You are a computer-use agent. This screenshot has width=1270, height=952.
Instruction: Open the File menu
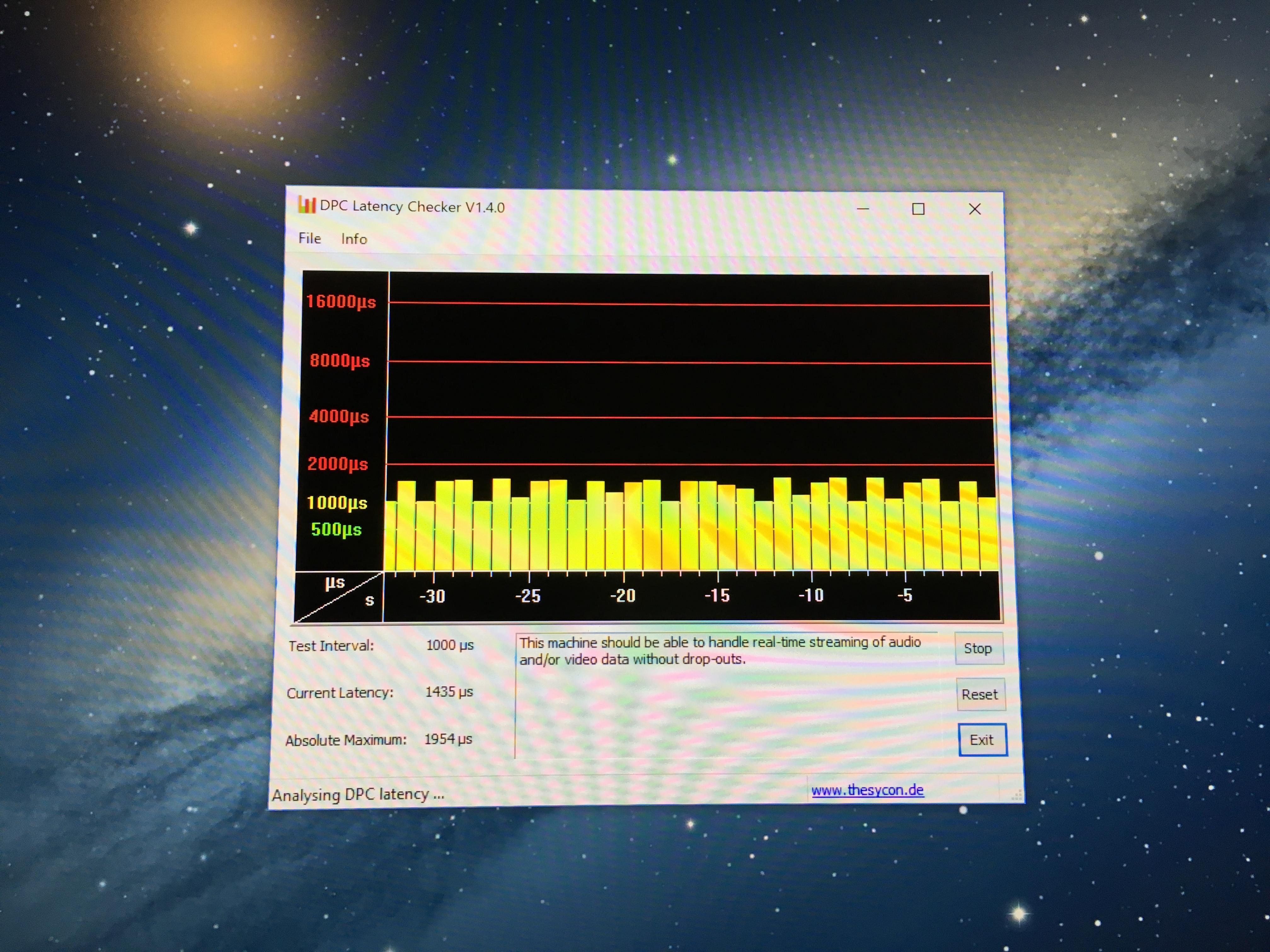point(309,238)
